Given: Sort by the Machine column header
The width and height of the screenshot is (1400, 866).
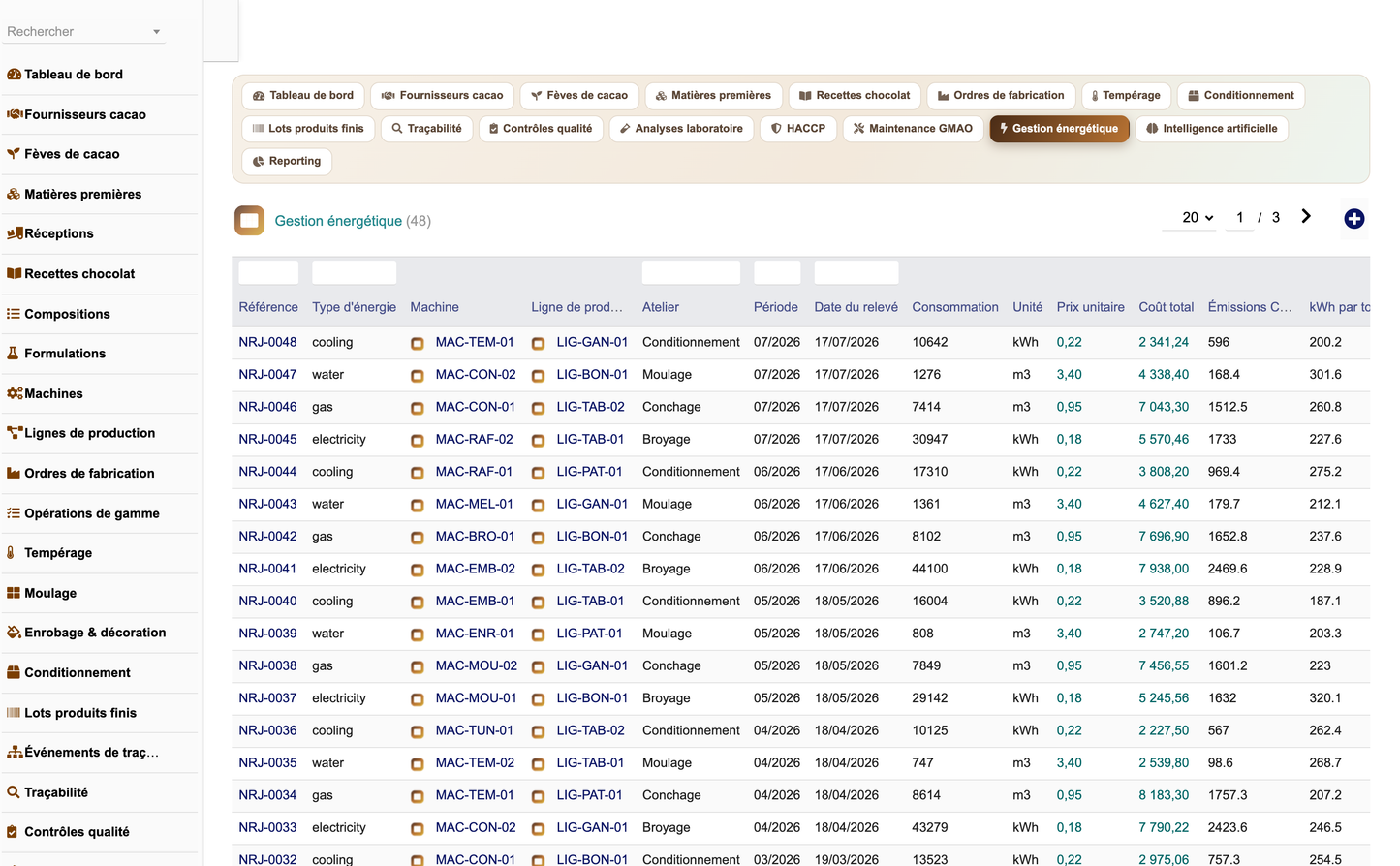Looking at the screenshot, I should coord(434,307).
